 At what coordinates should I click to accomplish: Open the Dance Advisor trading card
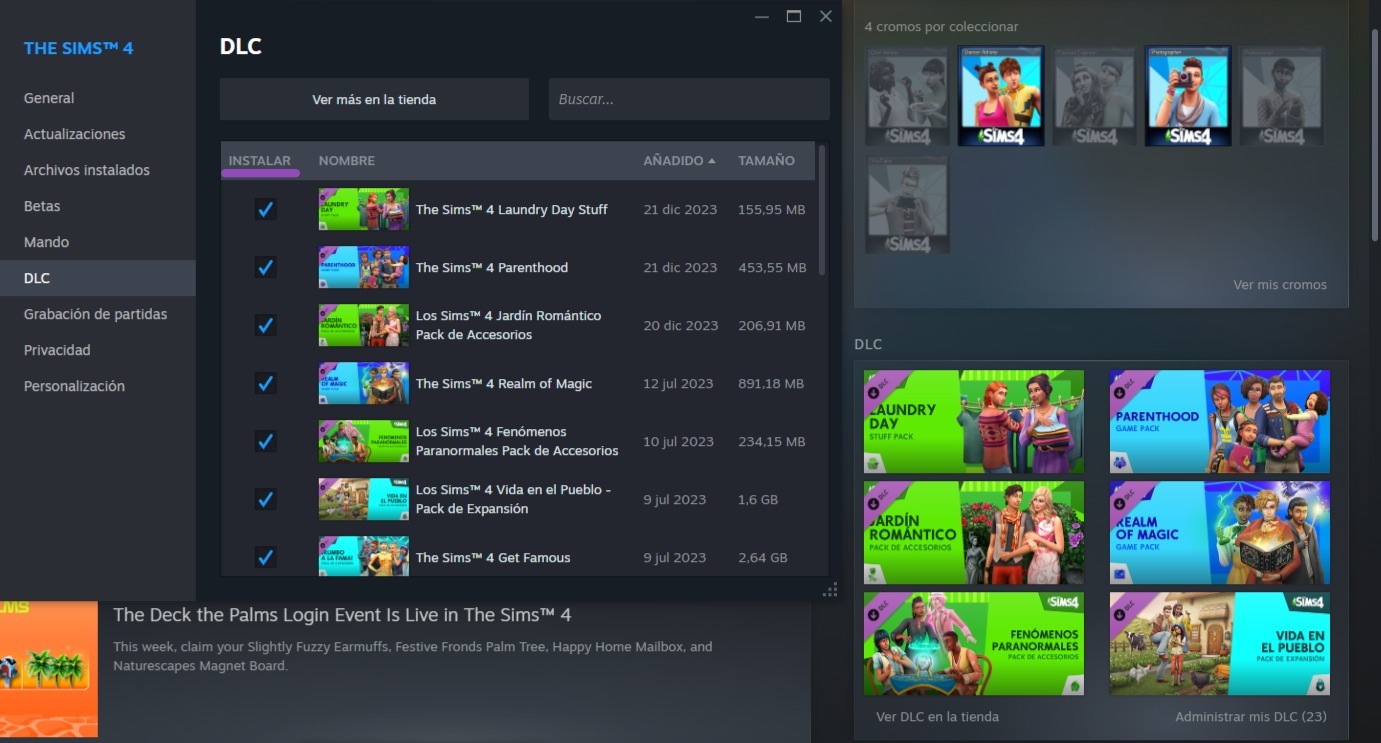(1001, 96)
